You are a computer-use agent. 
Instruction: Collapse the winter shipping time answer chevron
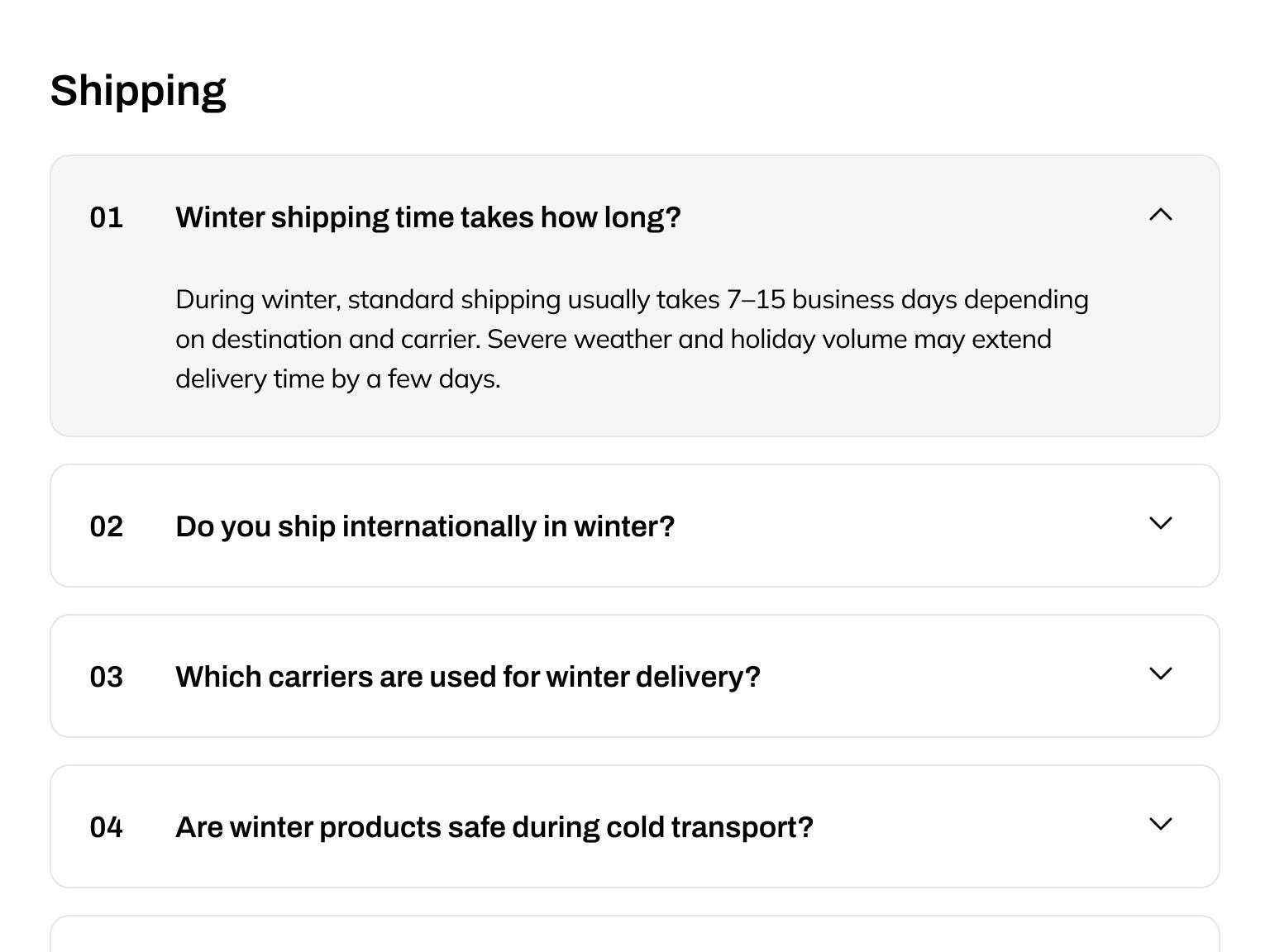[1161, 216]
